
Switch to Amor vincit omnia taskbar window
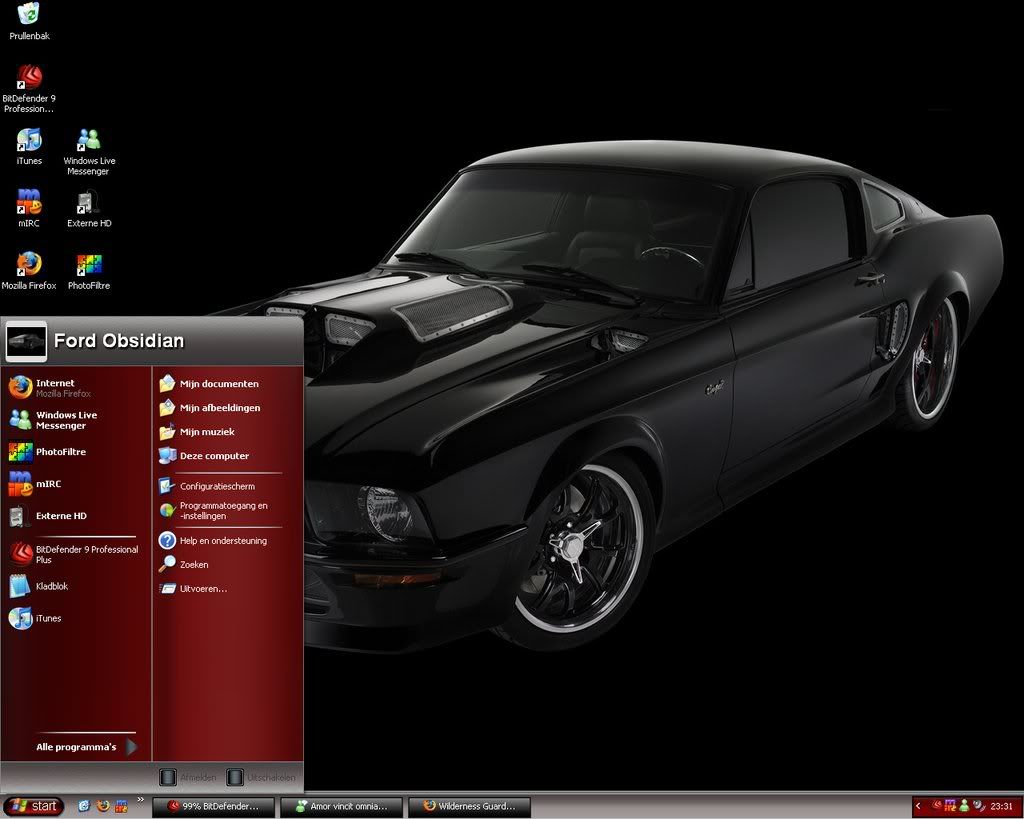(342, 807)
